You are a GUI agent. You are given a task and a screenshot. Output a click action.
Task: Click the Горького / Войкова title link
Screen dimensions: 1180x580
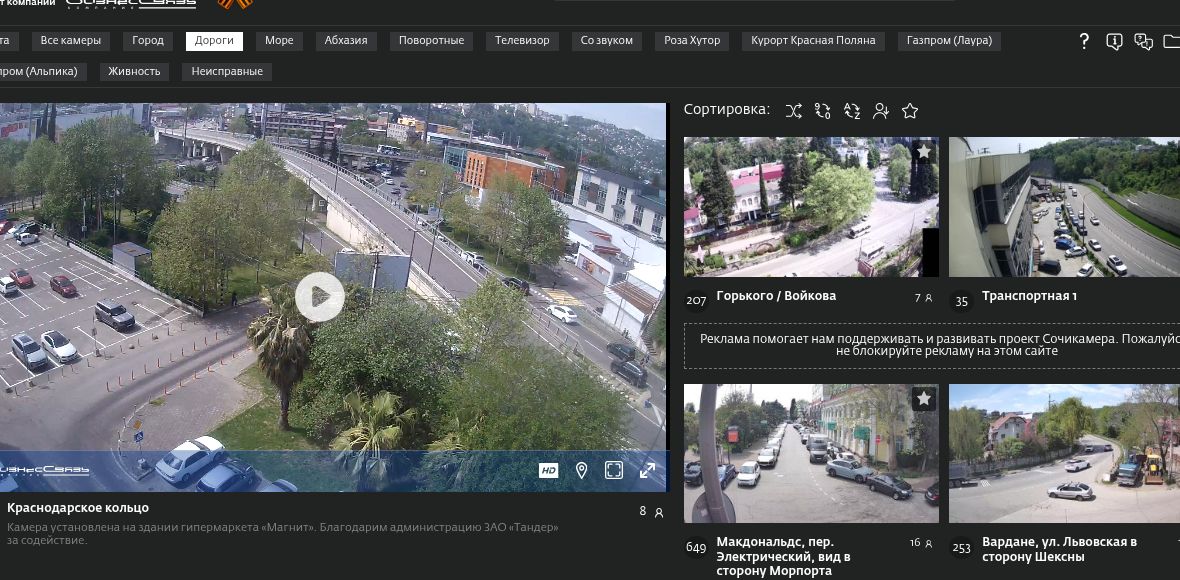pos(776,296)
